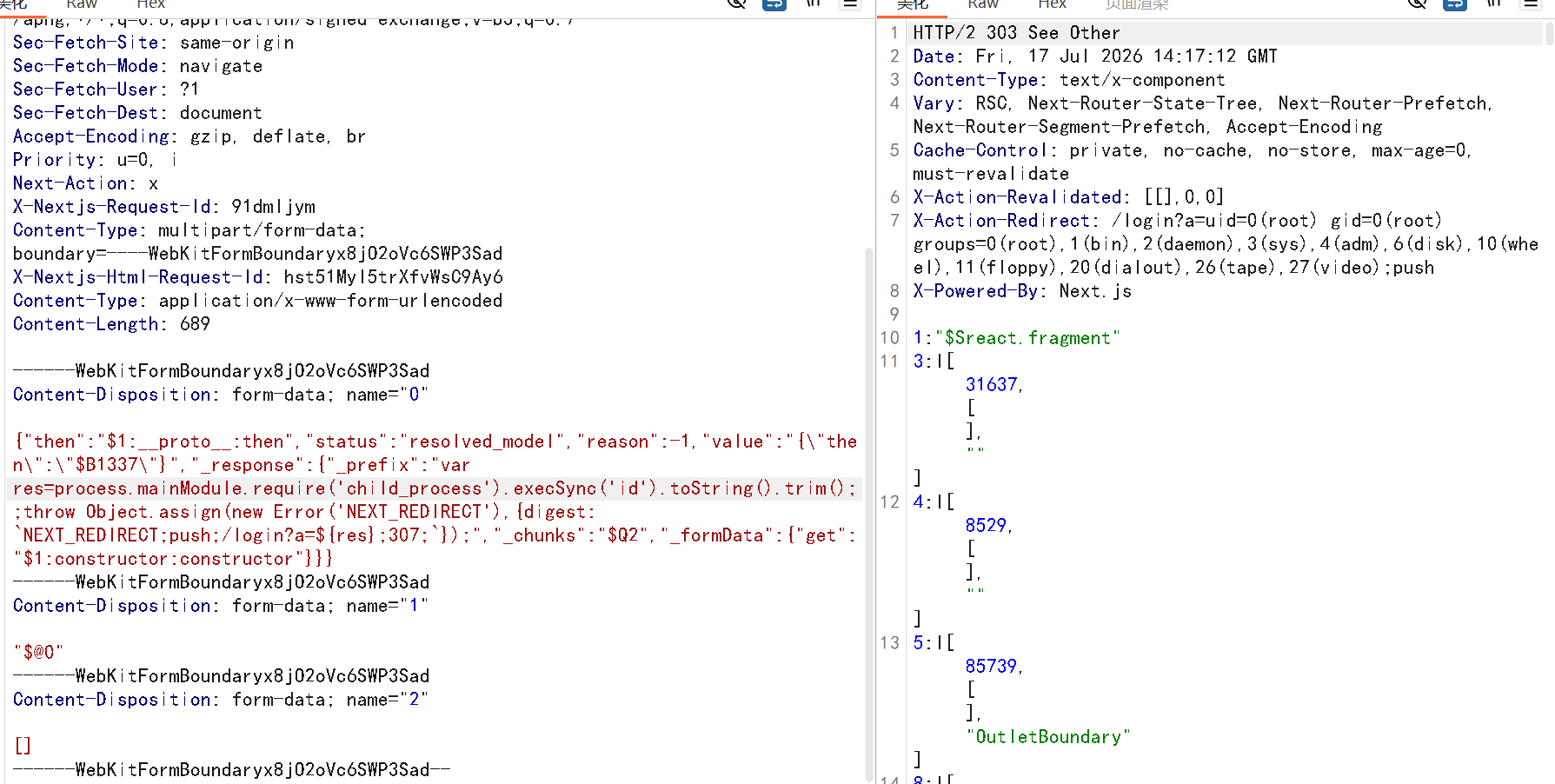Click the Sec-Fetch-Site header line
1555x784 pixels.
(x=153, y=43)
